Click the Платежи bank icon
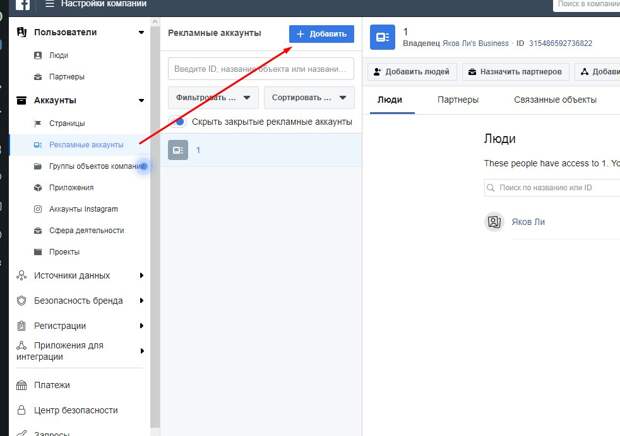This screenshot has height=436, width=620. click(21, 385)
